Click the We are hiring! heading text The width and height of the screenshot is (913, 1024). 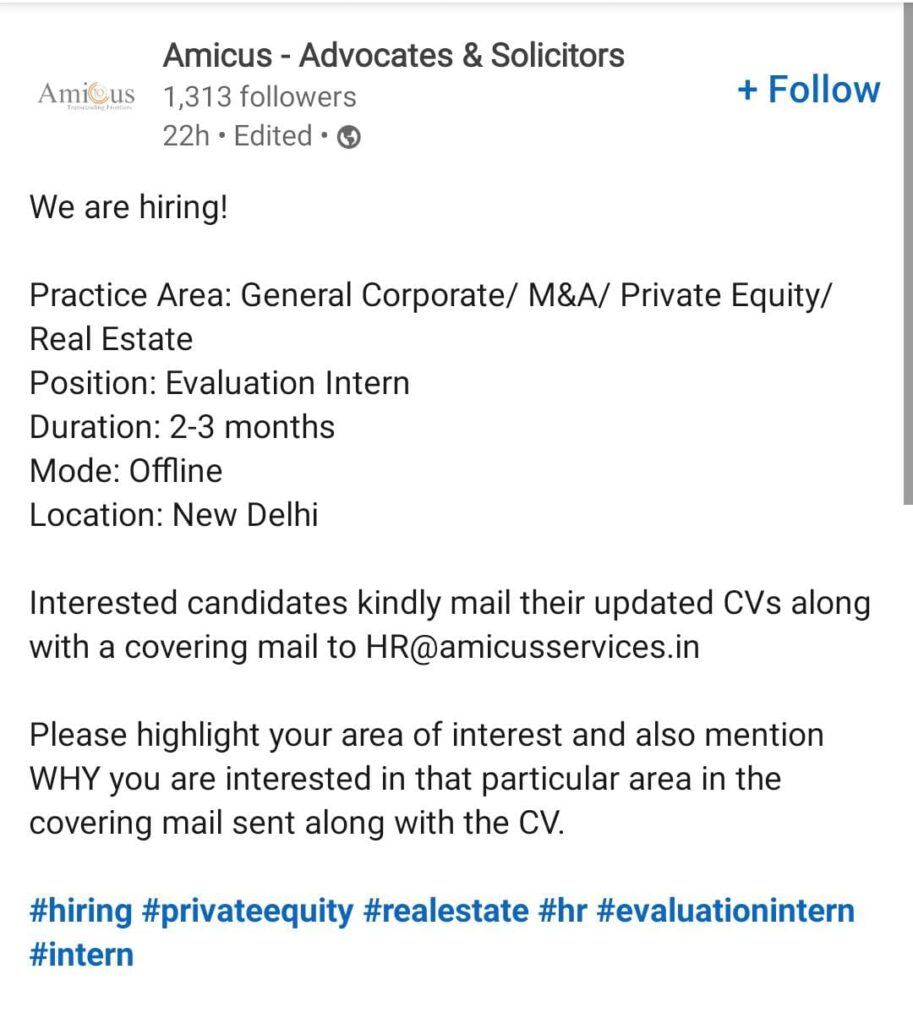click(129, 207)
